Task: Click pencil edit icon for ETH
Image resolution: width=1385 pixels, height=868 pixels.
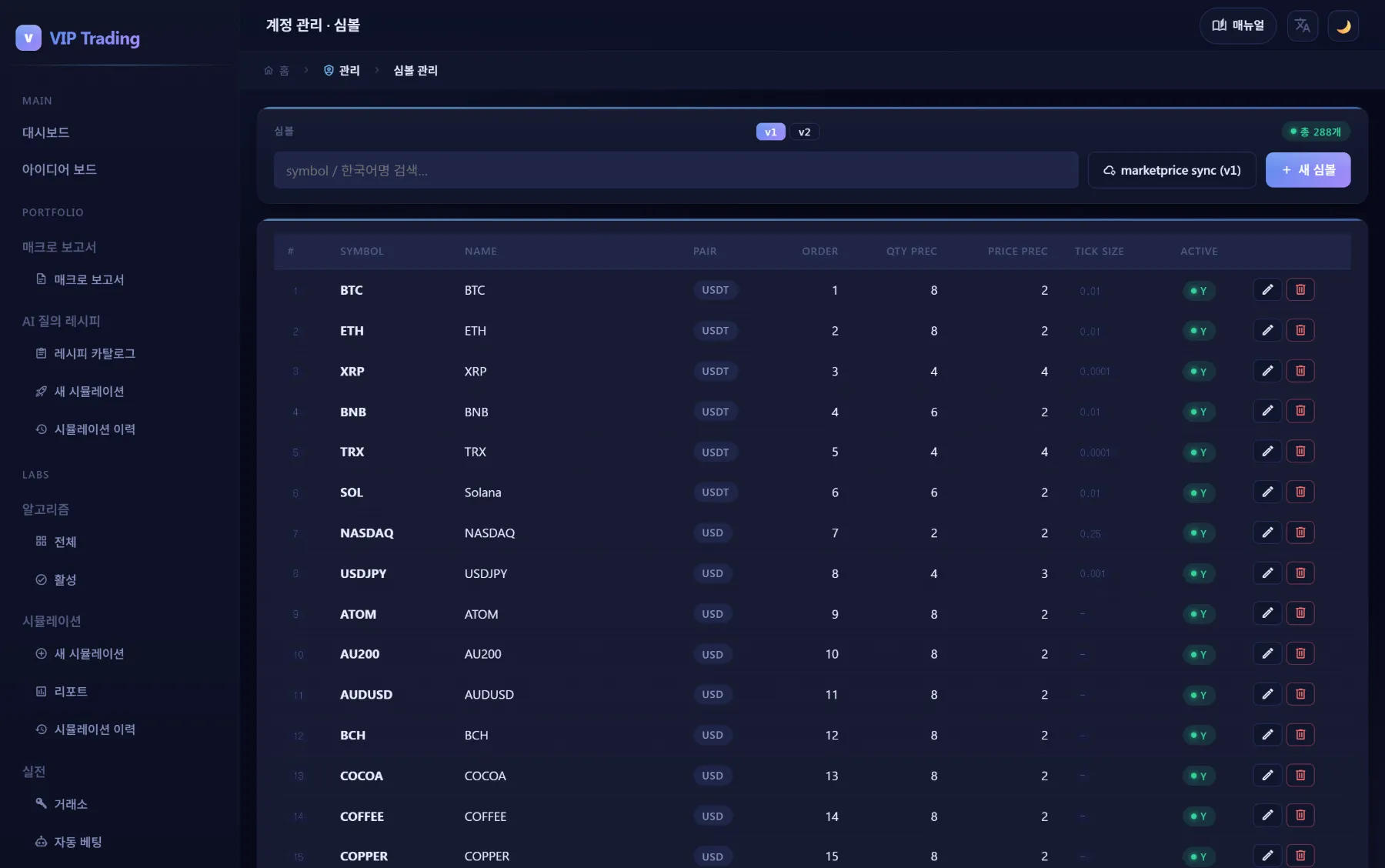Action: [x=1267, y=331]
